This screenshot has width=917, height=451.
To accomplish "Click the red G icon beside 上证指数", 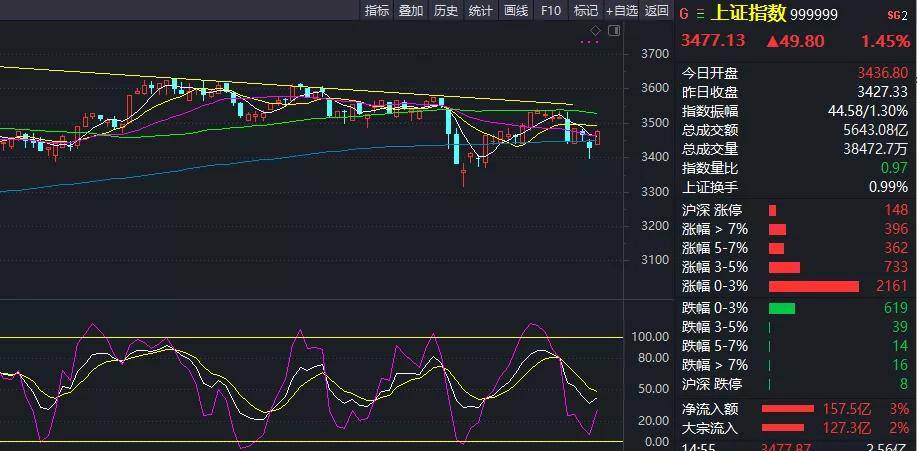I will point(684,13).
